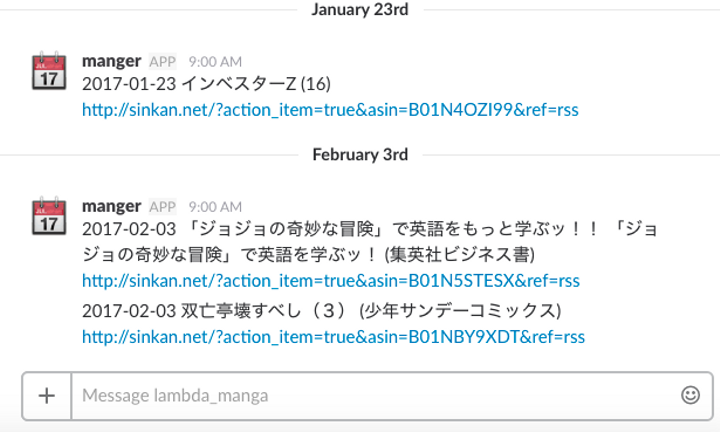This screenshot has width=720, height=432.
Task: Click manger's calendar avatar on January 23rd message
Action: 49,71
